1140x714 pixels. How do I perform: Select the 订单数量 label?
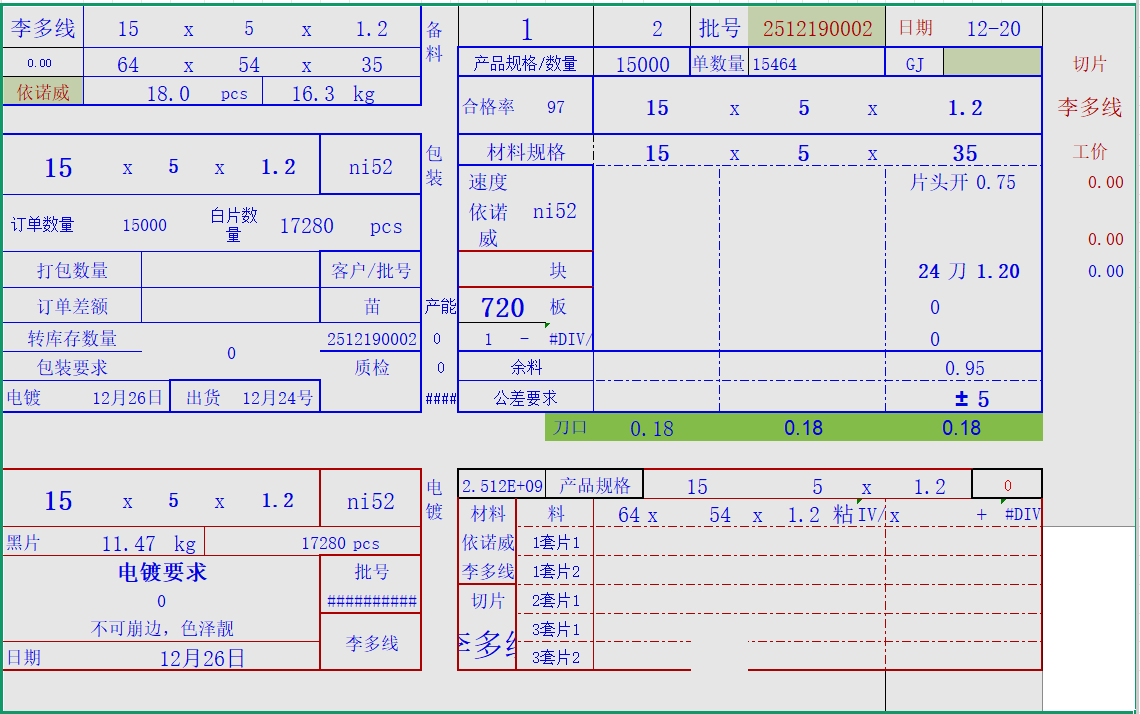(x=42, y=225)
